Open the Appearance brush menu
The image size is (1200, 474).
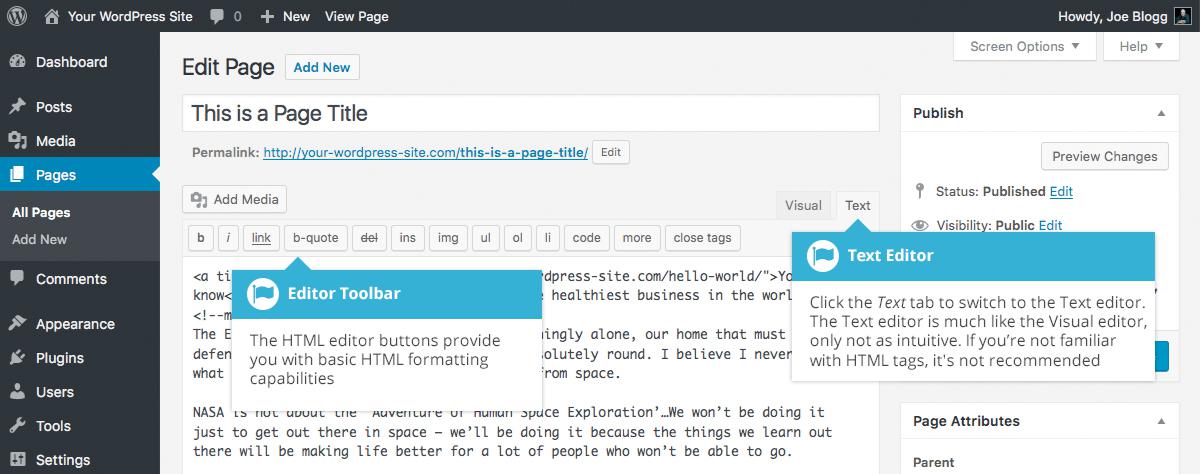click(17, 324)
